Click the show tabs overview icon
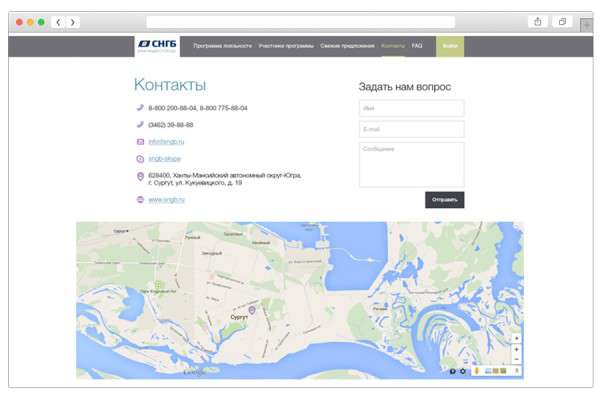This screenshot has height=400, width=600. [562, 22]
